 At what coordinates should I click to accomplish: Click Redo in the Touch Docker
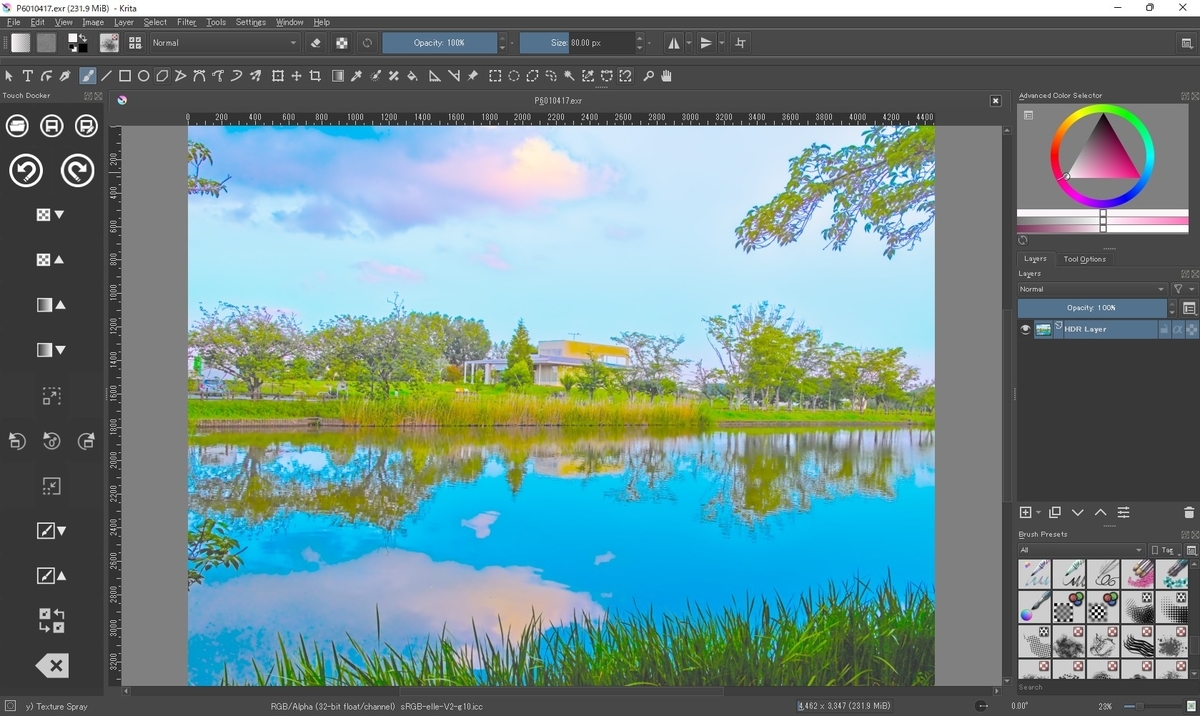[x=77, y=171]
